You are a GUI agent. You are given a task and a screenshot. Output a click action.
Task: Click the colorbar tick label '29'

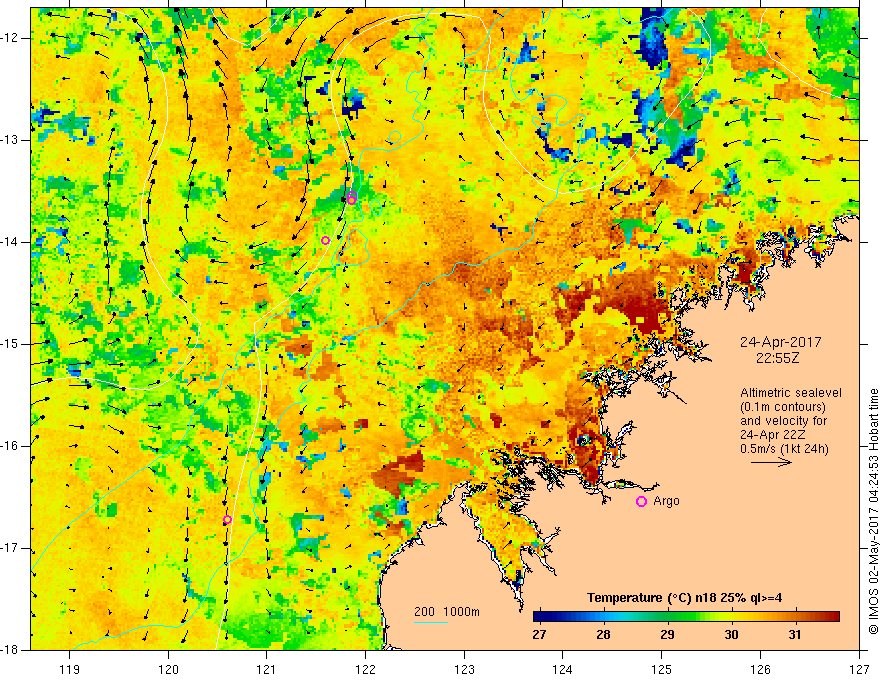(x=667, y=635)
